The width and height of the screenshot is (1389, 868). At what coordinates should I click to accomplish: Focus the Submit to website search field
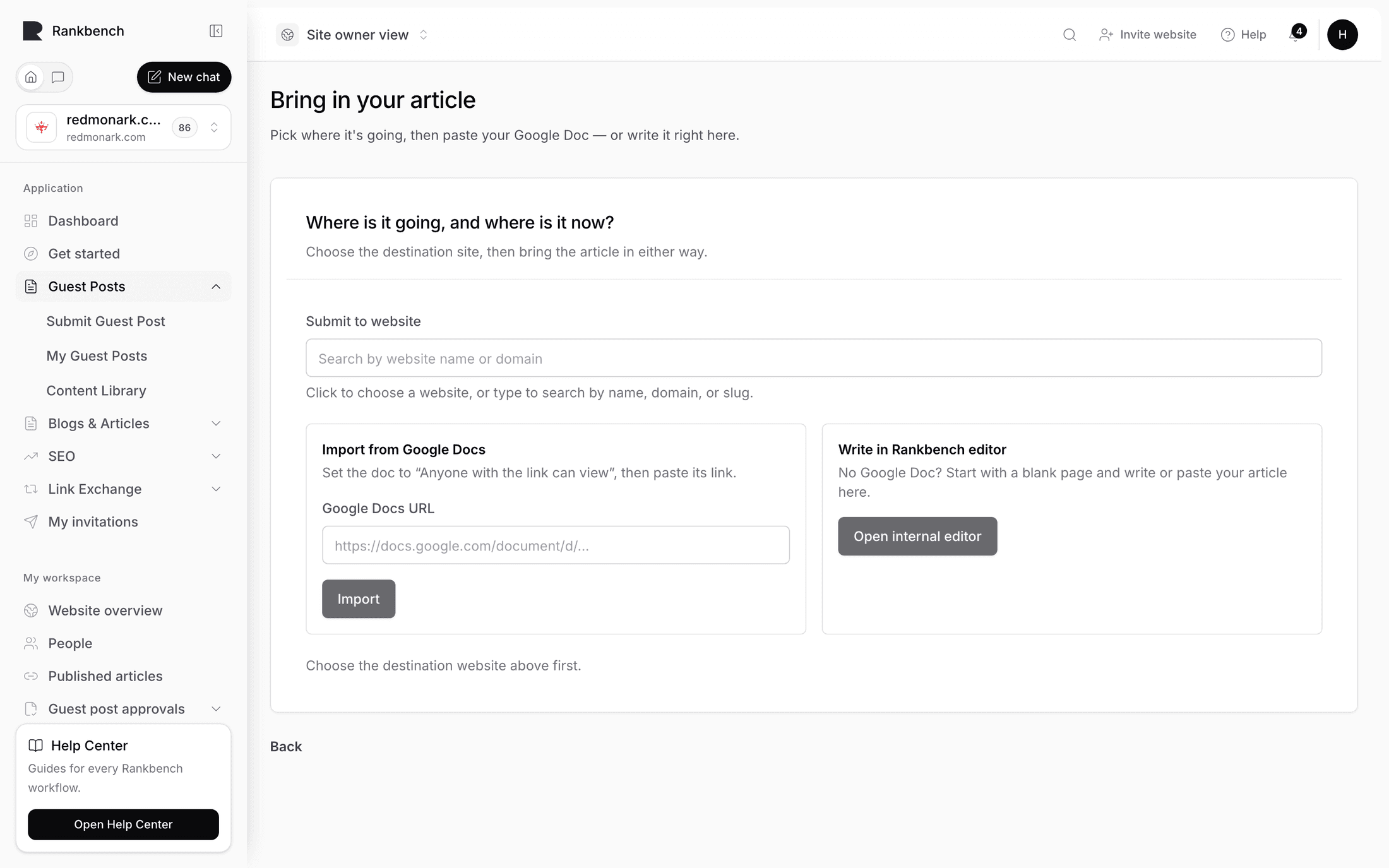click(x=814, y=358)
